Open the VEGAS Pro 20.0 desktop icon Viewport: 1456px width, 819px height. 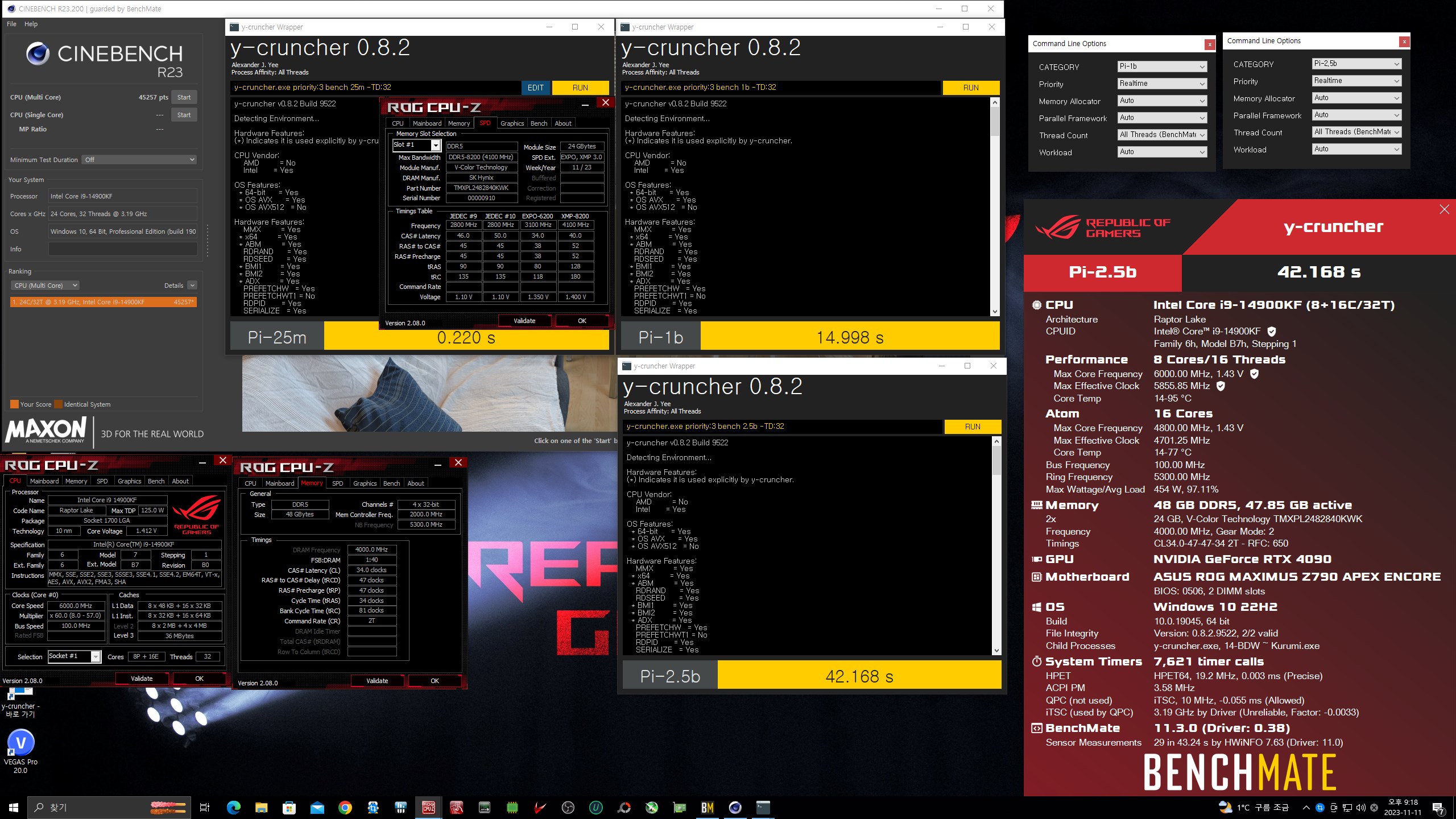click(20, 751)
